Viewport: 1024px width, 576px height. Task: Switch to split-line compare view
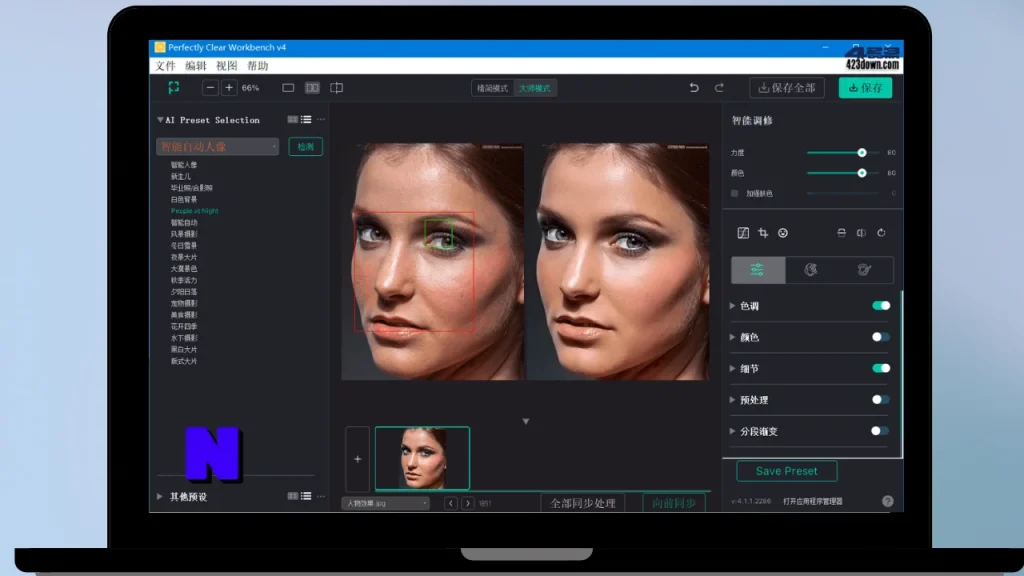point(336,88)
